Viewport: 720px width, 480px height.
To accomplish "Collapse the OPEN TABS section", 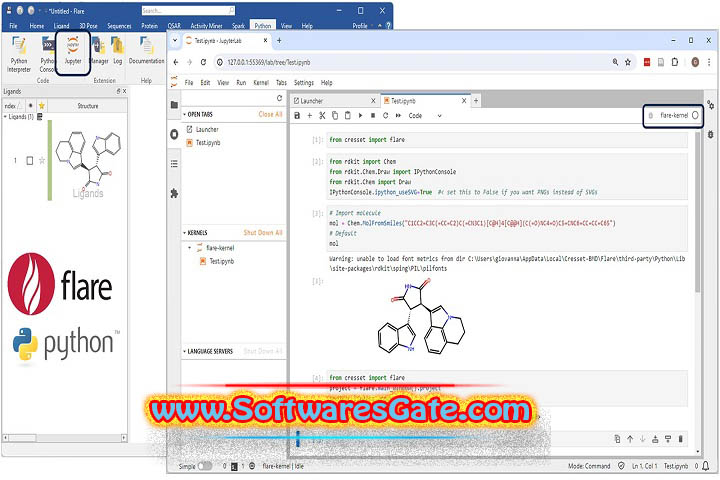I will [185, 114].
